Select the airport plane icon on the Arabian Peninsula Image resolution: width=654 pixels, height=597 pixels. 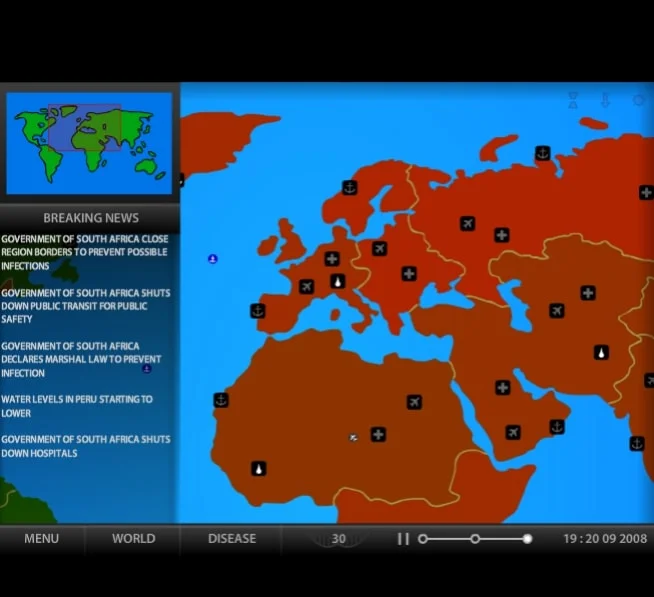[x=513, y=432]
